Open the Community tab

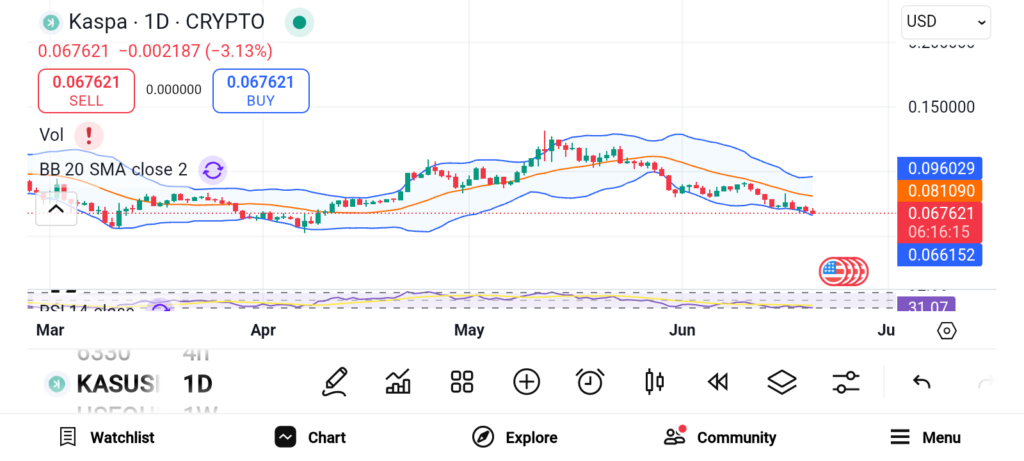coord(720,437)
